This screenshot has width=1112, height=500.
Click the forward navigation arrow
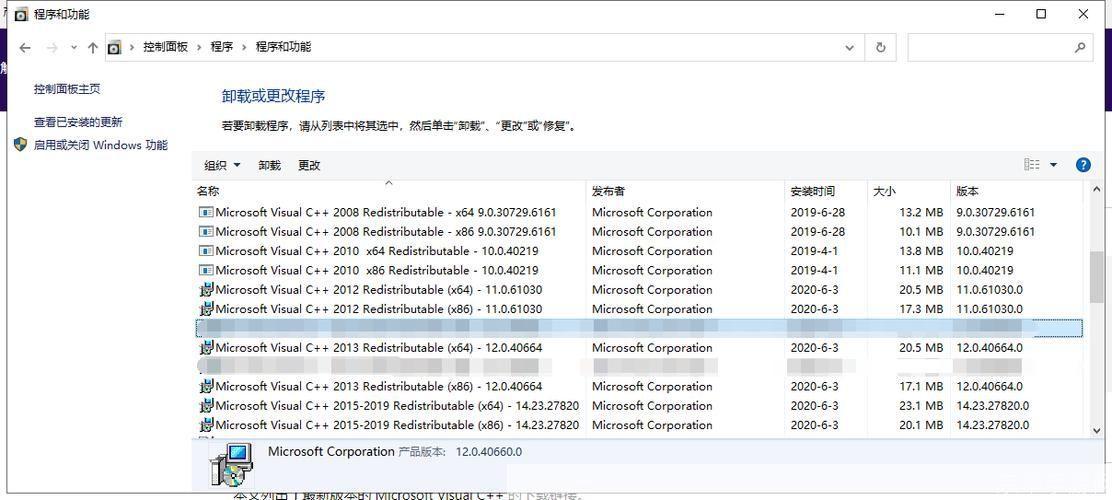pyautogui.click(x=52, y=48)
